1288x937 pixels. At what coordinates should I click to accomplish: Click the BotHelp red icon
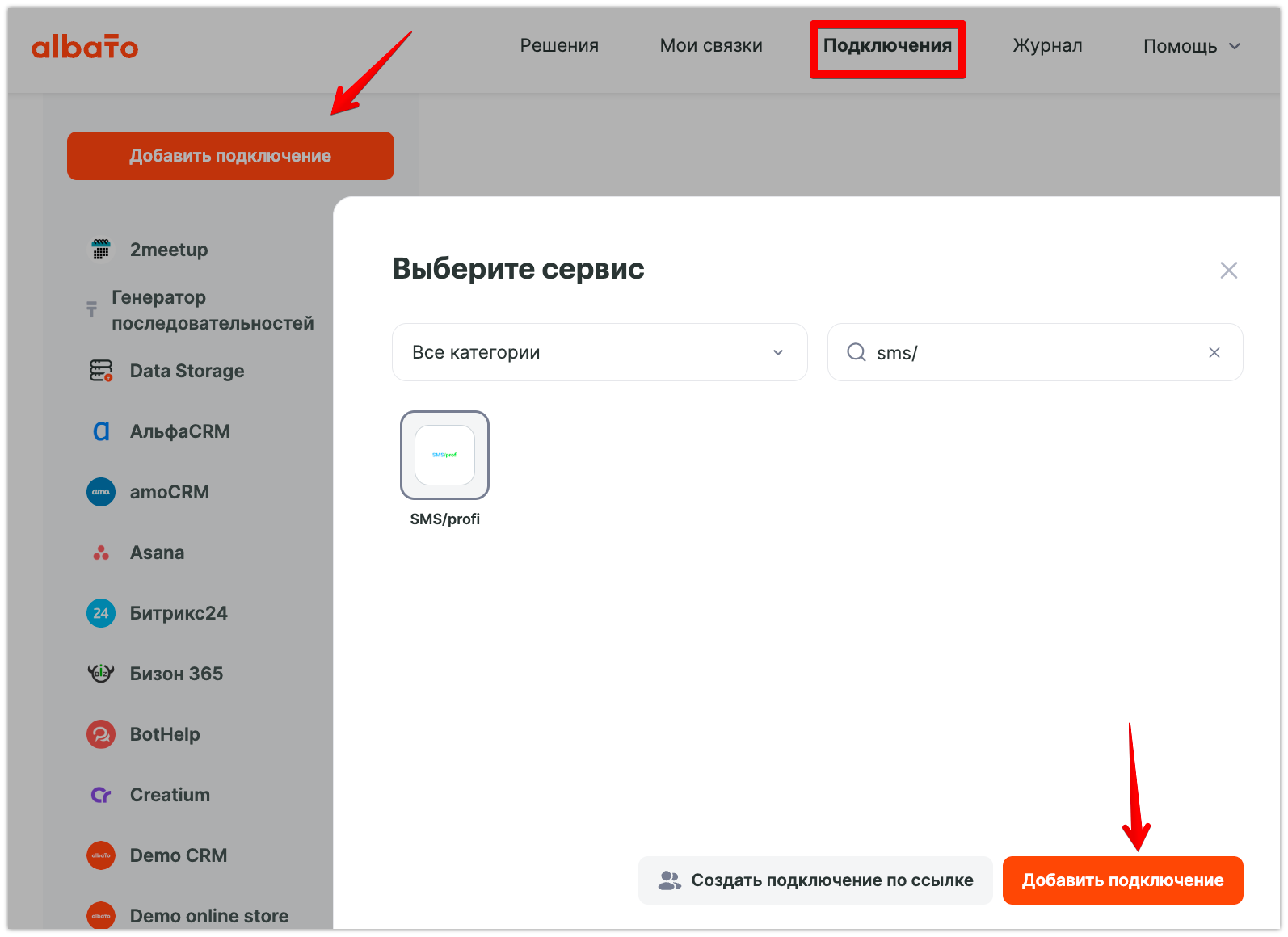[x=101, y=734]
